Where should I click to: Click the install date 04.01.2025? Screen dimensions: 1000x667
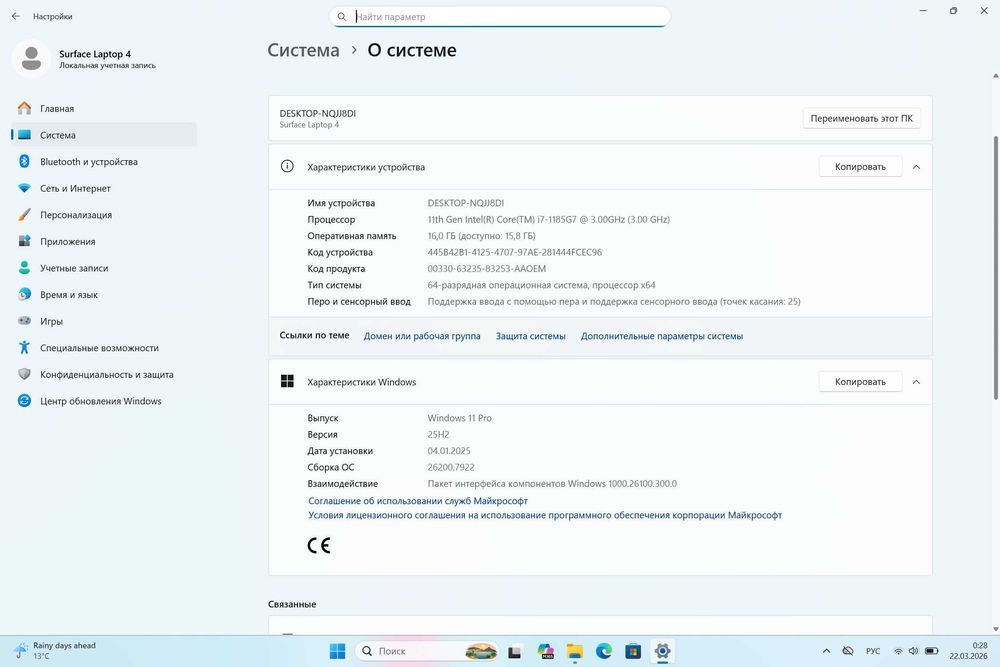click(x=449, y=451)
